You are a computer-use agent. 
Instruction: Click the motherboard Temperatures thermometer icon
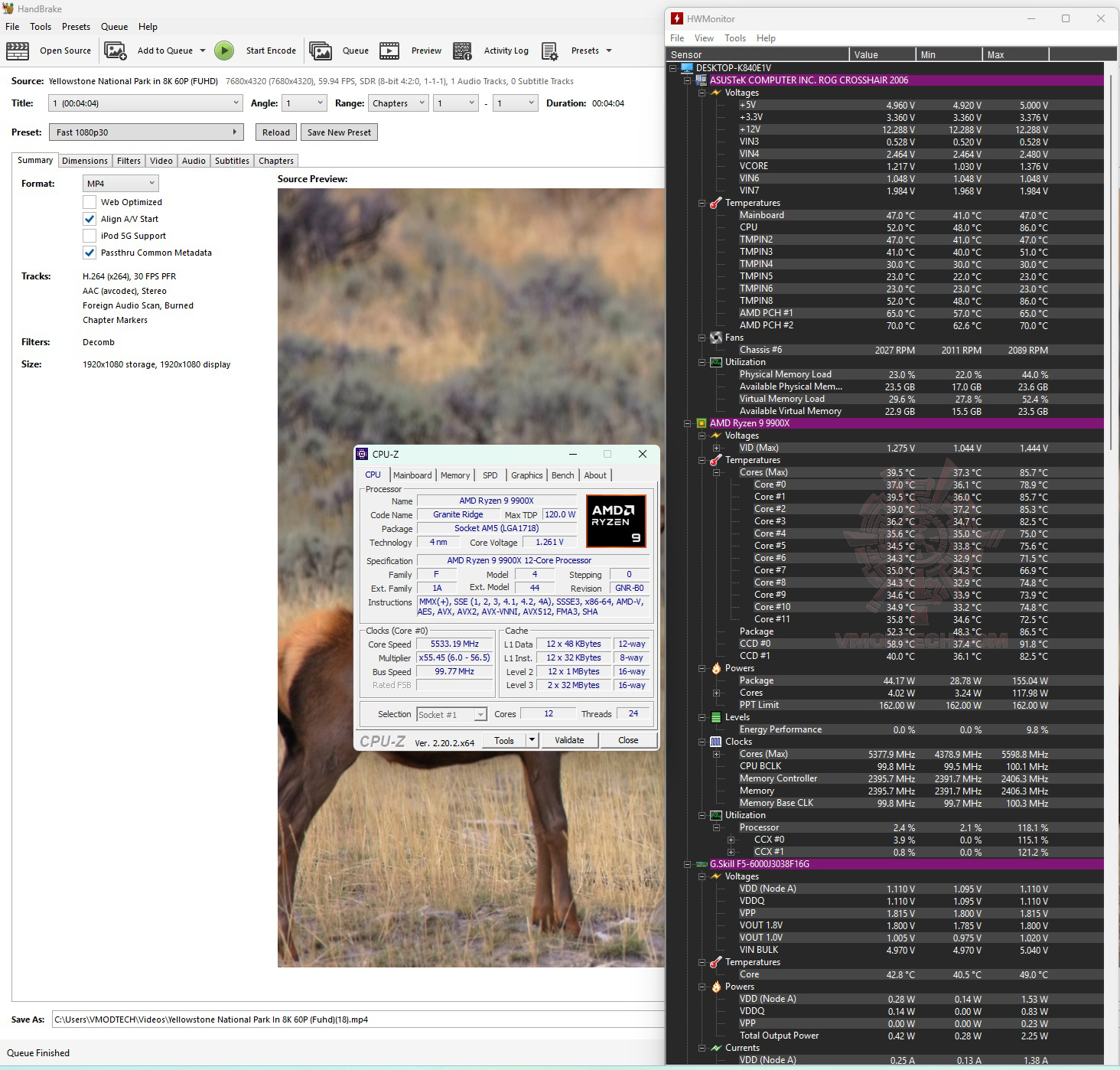716,203
